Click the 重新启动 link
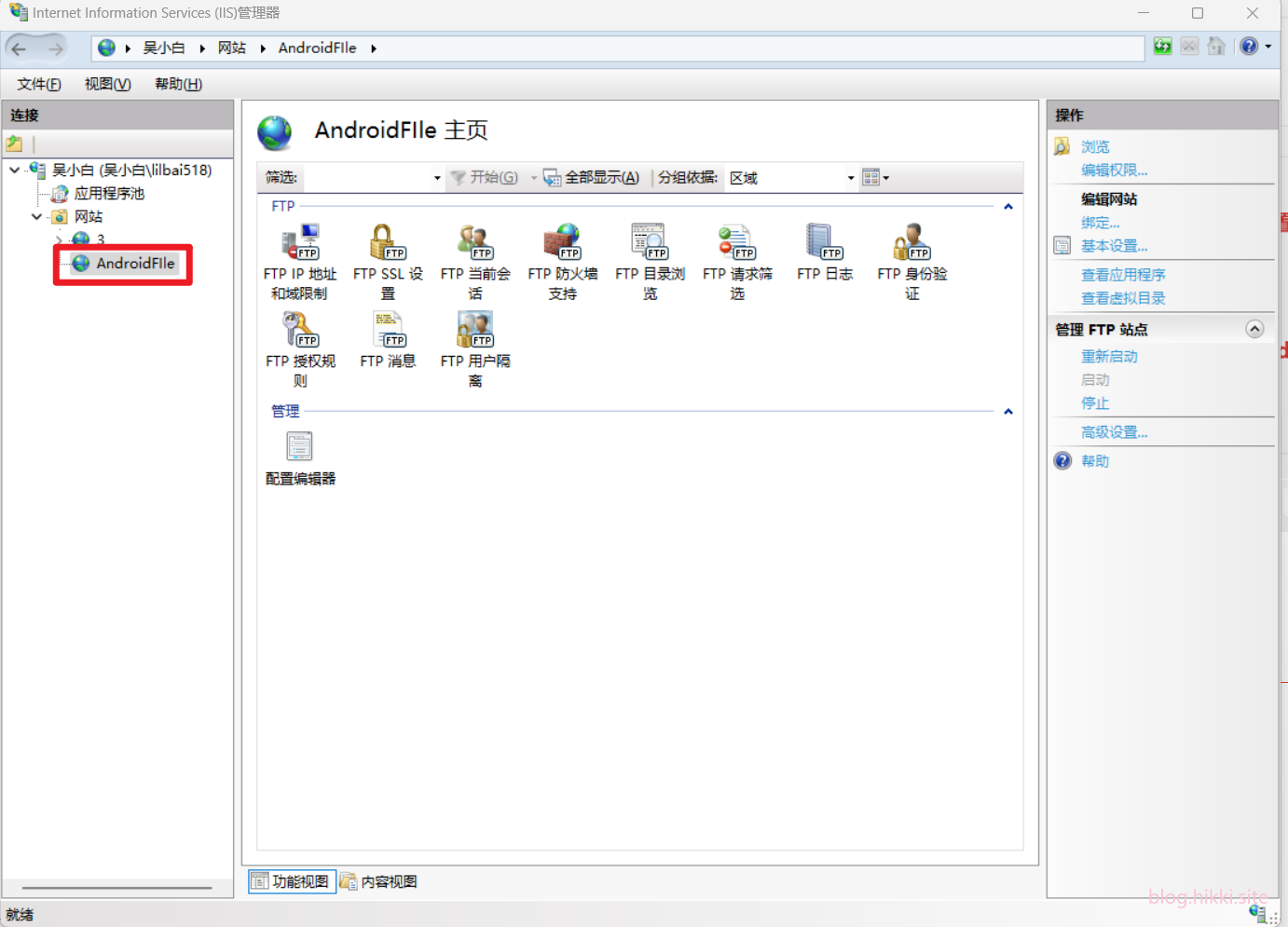The image size is (1288, 927). coord(1109,357)
